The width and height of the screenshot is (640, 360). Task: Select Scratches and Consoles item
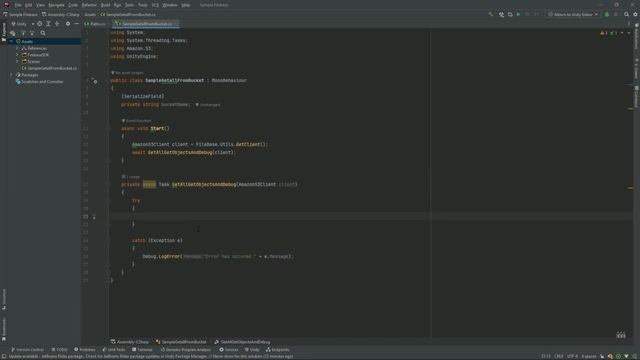point(39,82)
